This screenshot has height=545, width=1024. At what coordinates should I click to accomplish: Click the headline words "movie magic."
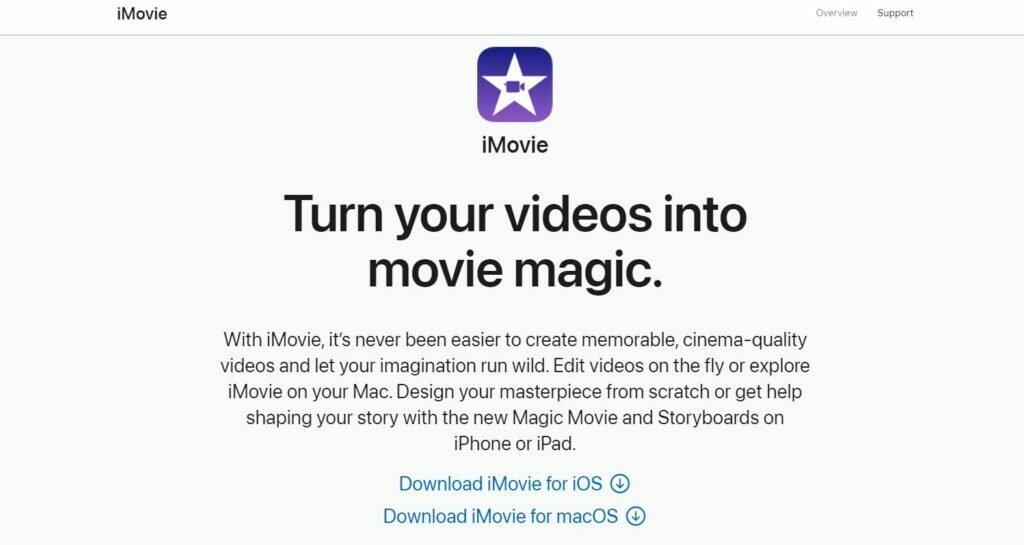coord(515,270)
